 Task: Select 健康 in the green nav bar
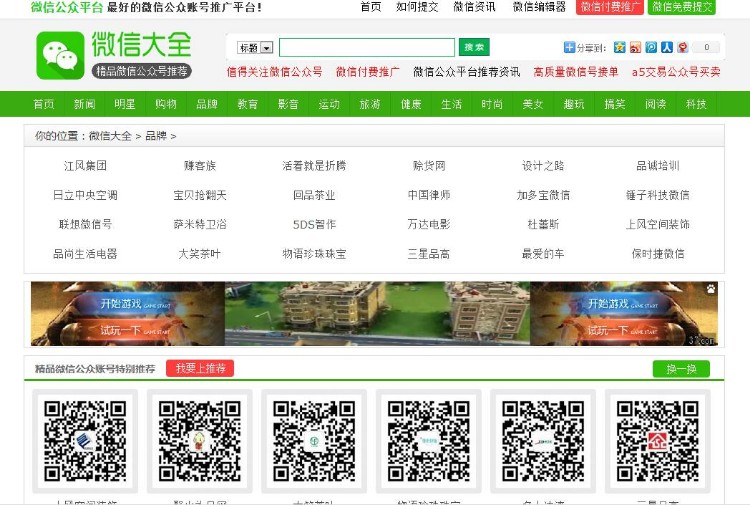(x=411, y=104)
